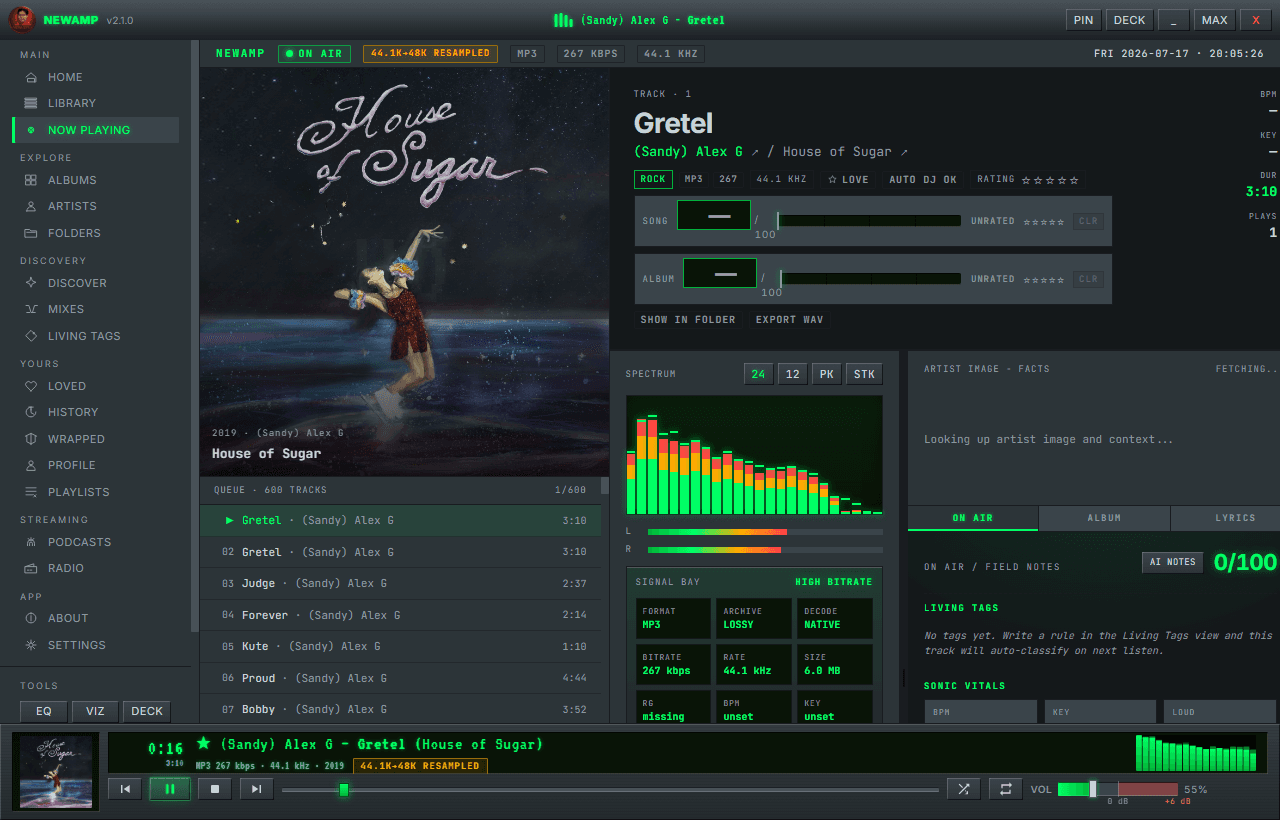Select NOW PLAYING in the sidebar
The width and height of the screenshot is (1280, 820).
(x=97, y=130)
